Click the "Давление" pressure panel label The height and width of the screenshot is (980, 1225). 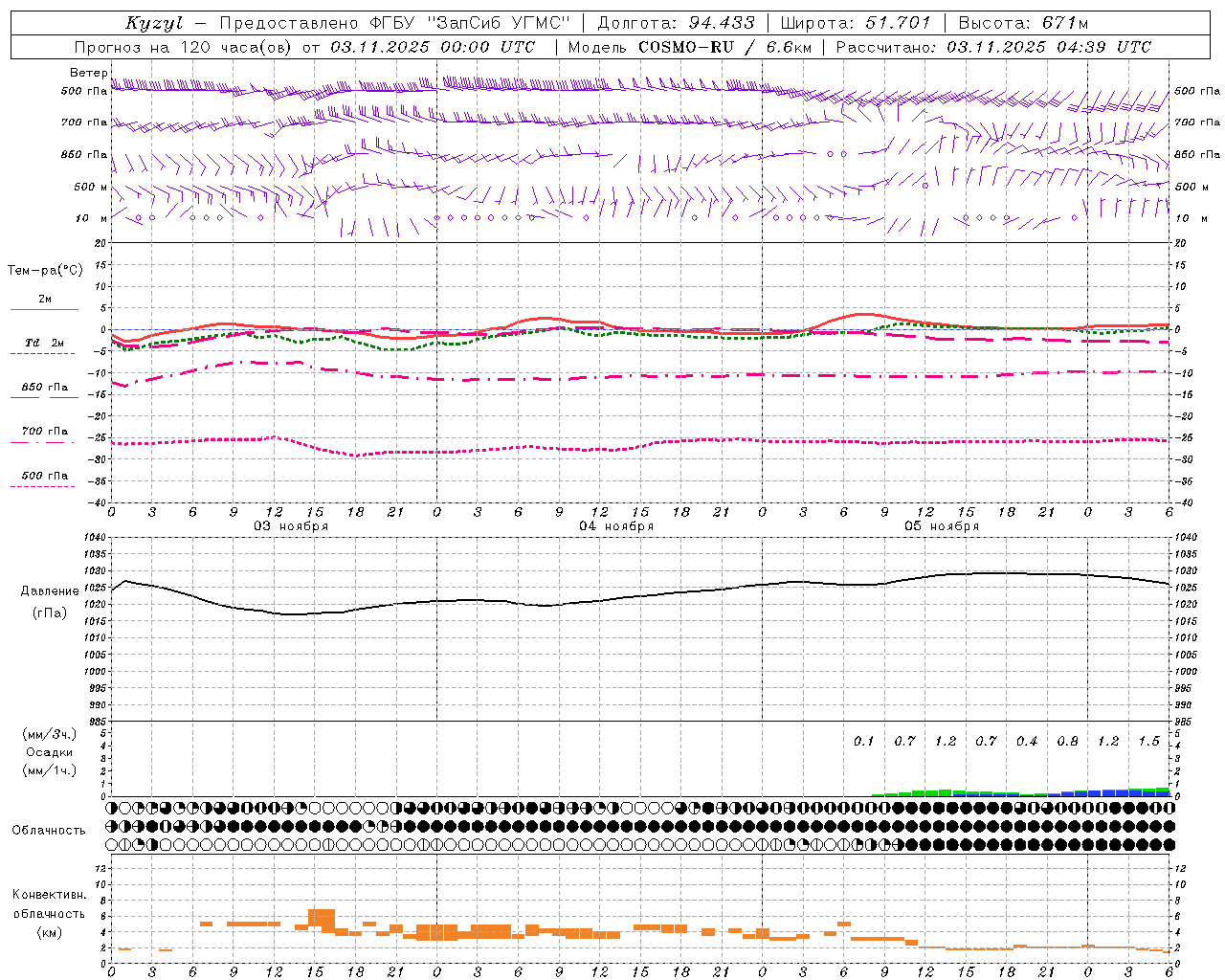49,591
